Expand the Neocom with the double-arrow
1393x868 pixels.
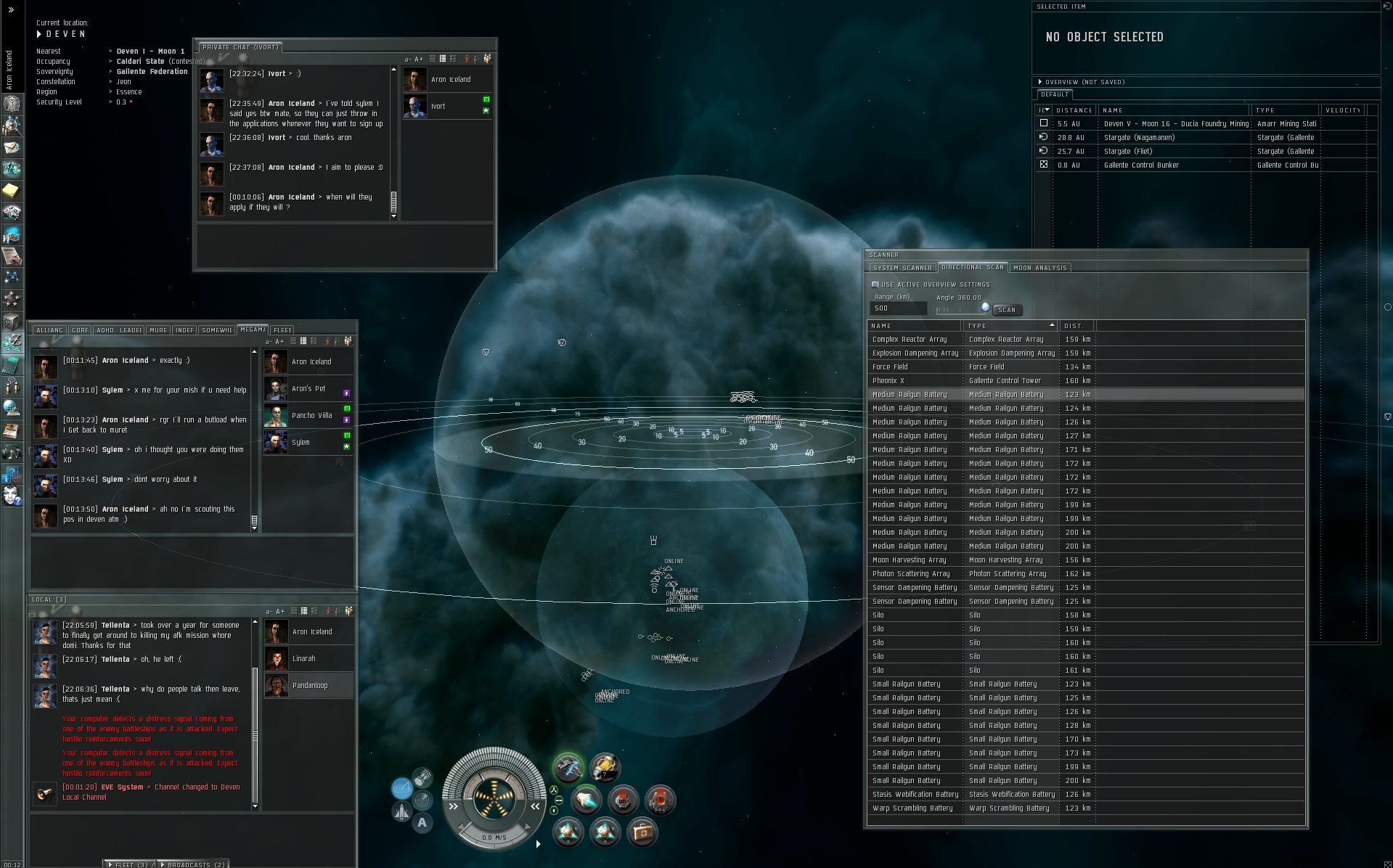(x=11, y=9)
